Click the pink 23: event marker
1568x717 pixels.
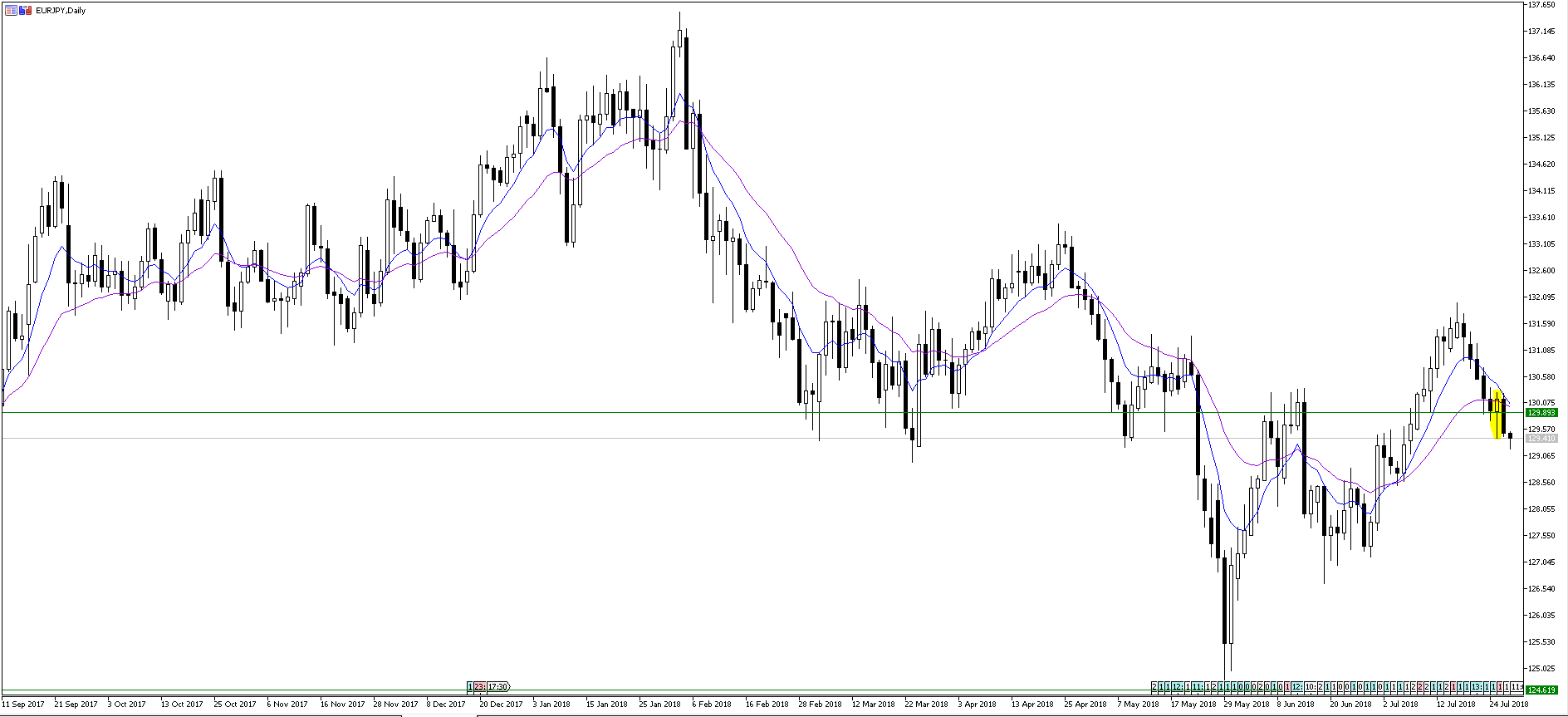(480, 686)
